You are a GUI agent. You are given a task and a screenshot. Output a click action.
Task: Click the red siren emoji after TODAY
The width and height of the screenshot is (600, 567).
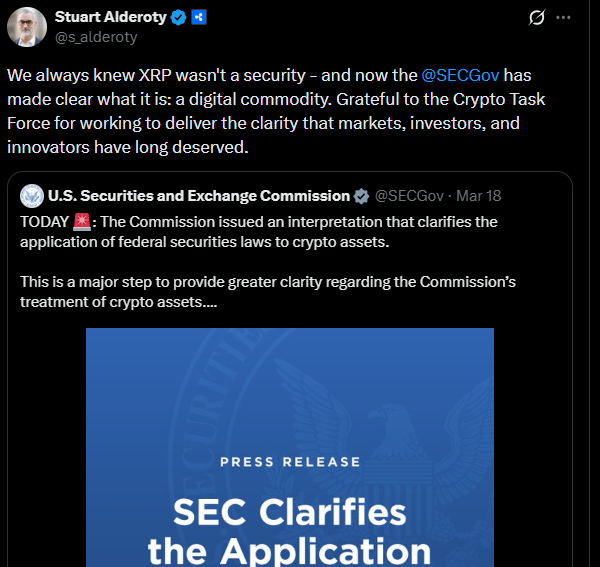[x=82, y=221]
